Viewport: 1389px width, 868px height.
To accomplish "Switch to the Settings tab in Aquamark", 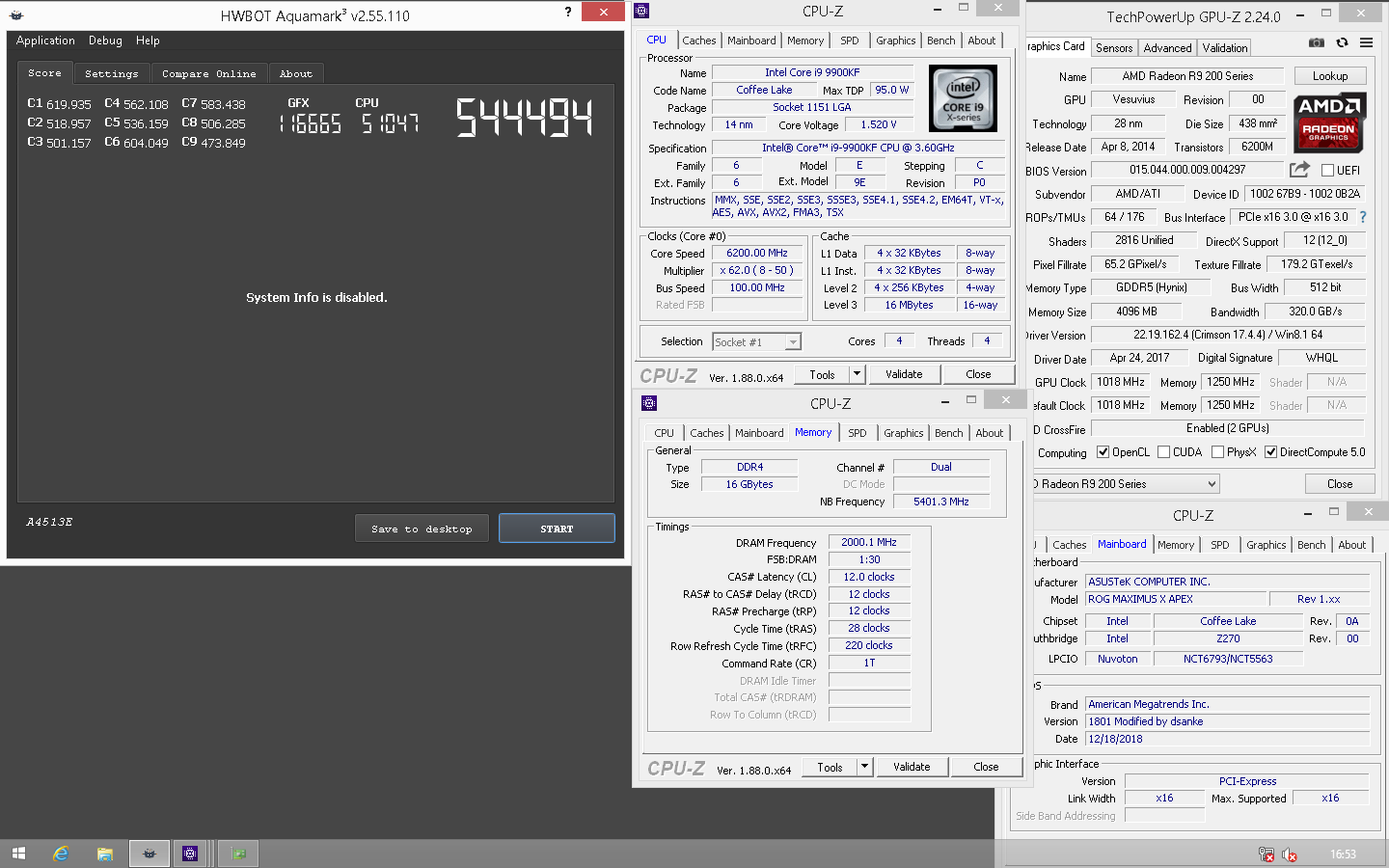I will click(111, 73).
